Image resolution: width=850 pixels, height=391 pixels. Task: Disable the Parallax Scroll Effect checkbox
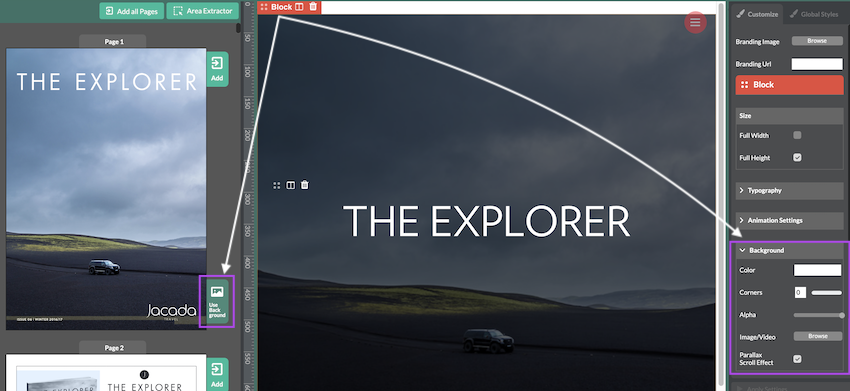click(x=797, y=358)
